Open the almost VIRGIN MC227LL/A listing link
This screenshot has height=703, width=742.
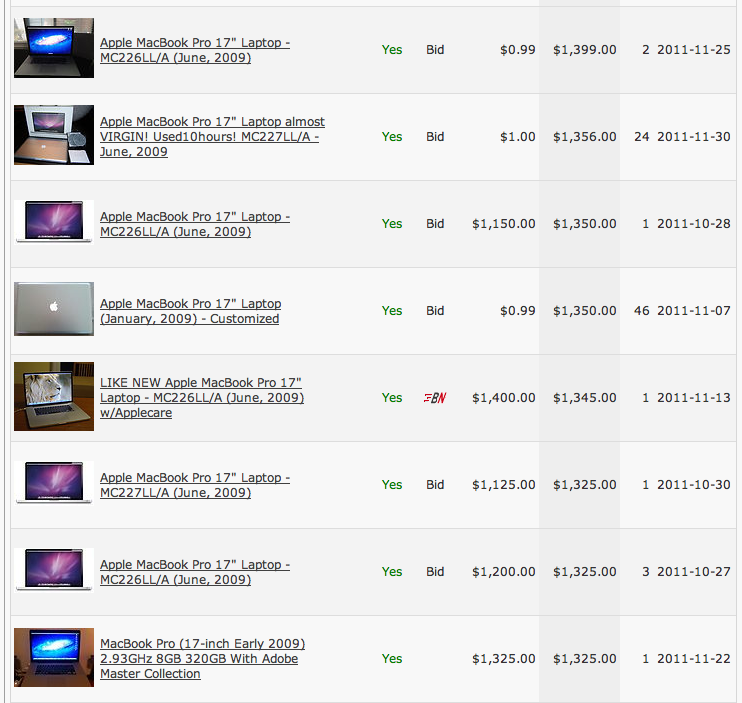tap(212, 137)
